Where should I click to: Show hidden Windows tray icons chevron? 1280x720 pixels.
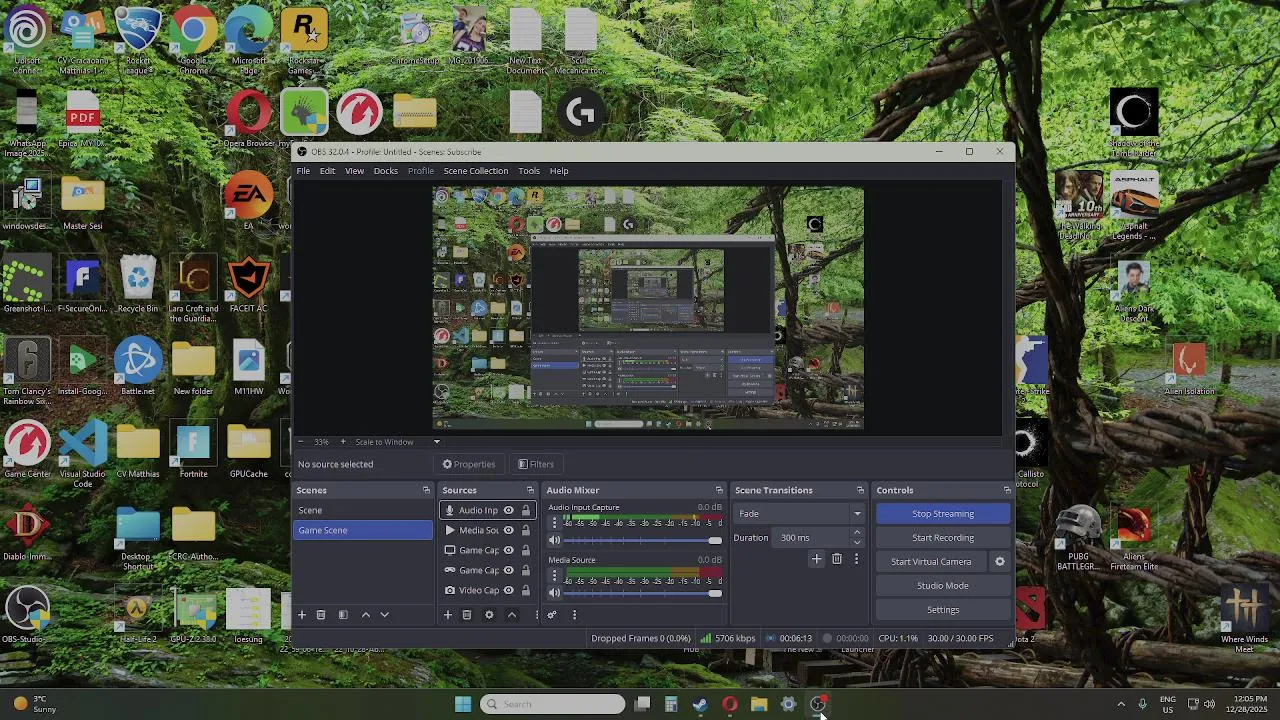click(x=1121, y=704)
